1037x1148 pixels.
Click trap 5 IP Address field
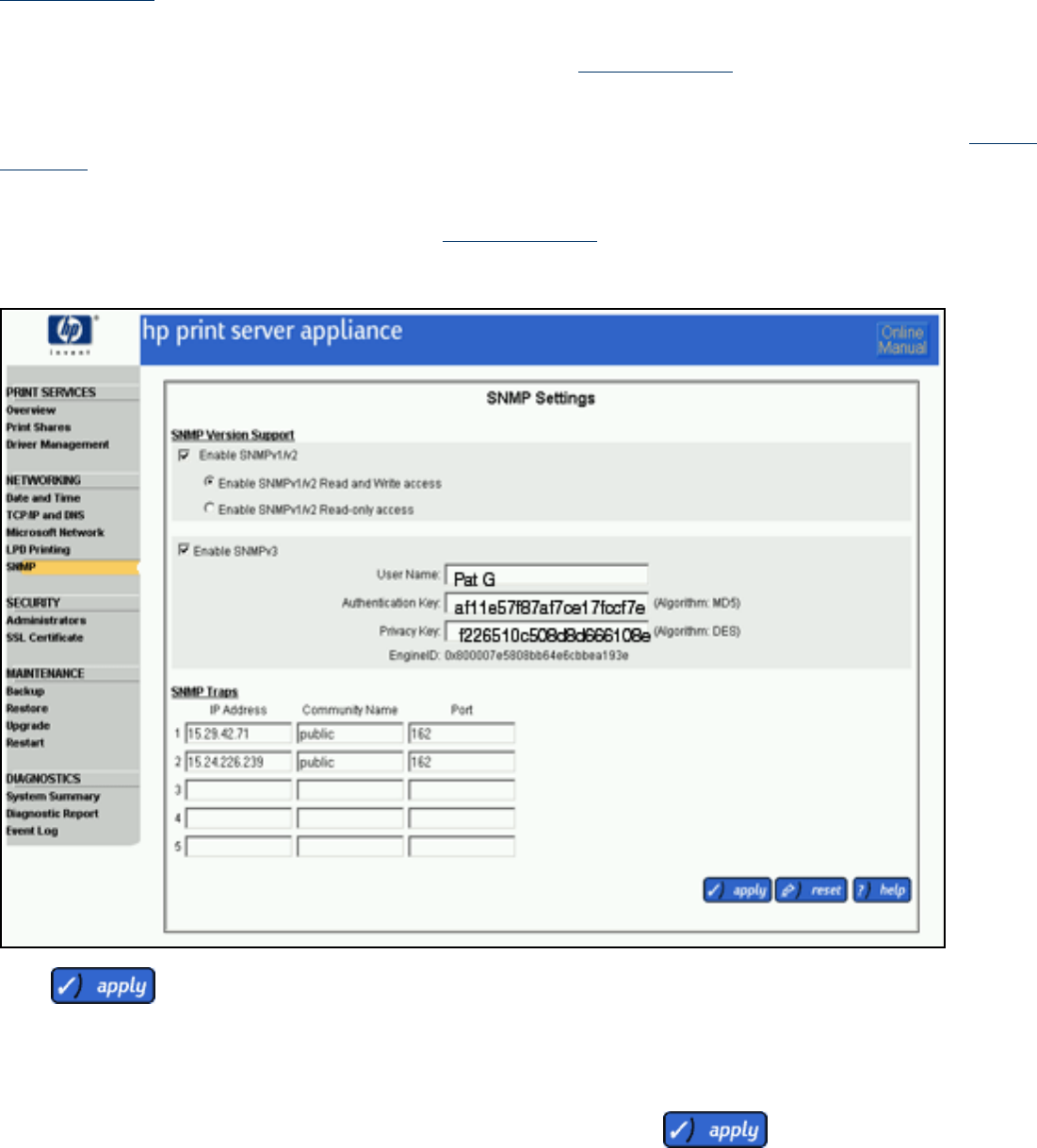click(x=238, y=847)
